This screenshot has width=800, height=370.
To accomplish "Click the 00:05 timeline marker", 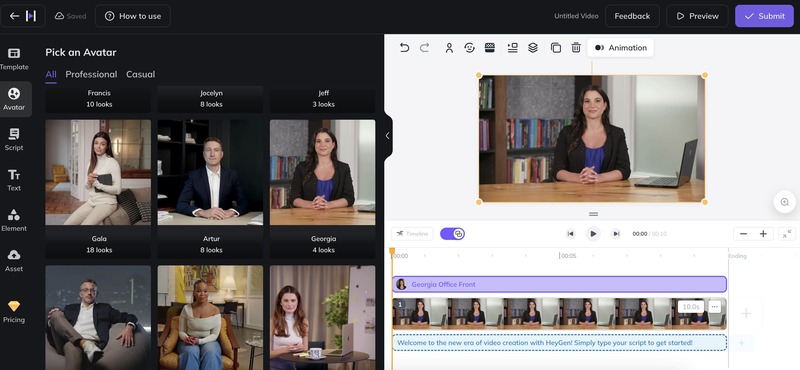I will click(x=568, y=256).
